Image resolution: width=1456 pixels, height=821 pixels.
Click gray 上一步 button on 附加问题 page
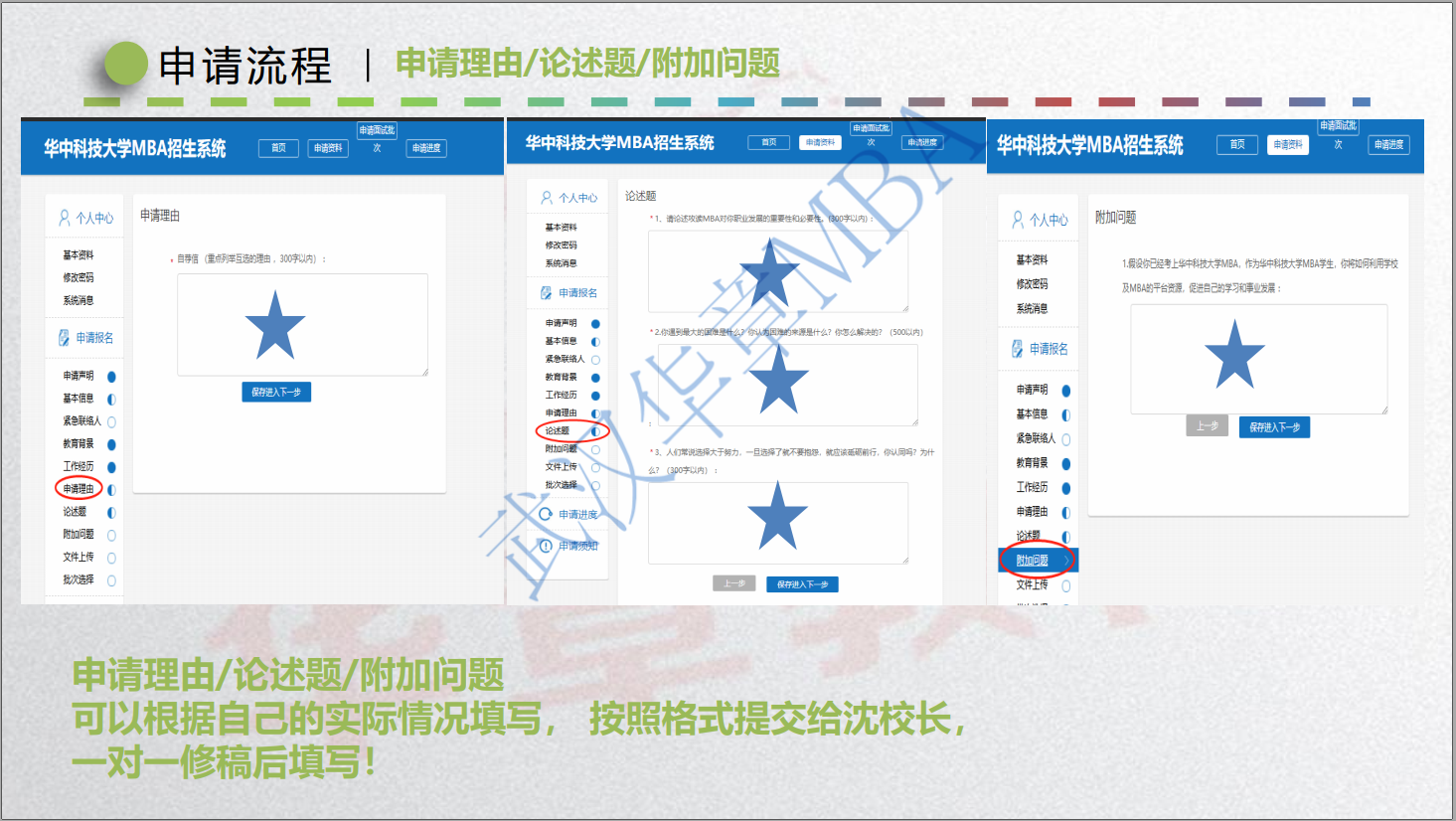pos(1208,426)
